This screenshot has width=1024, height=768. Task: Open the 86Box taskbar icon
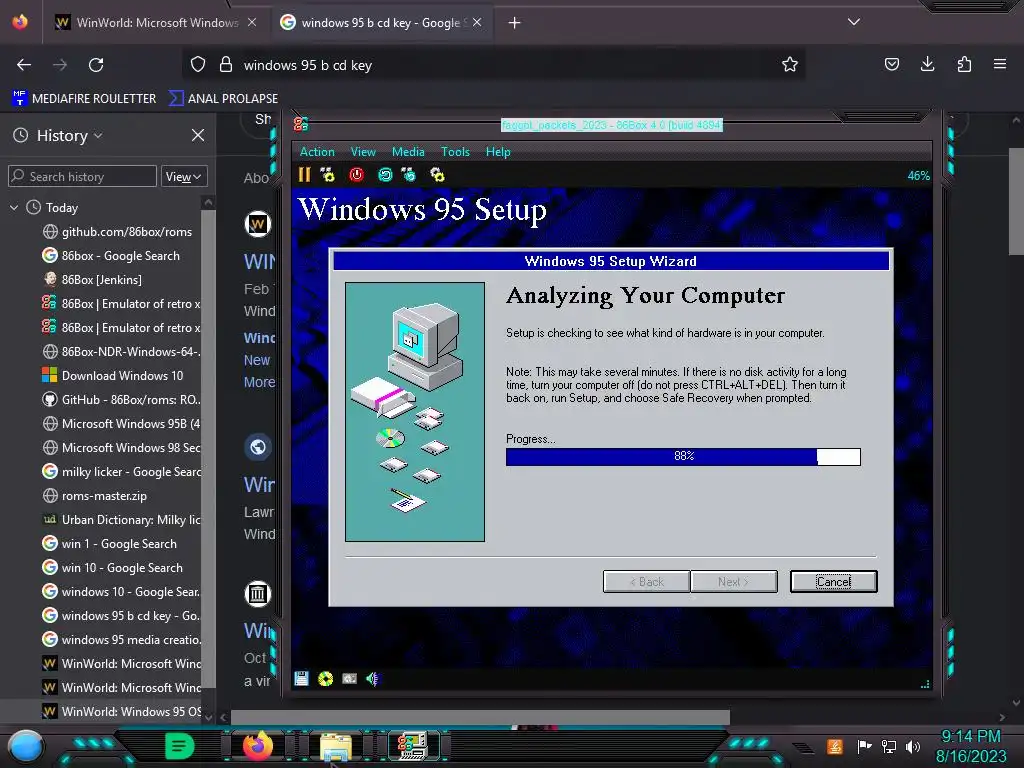[413, 745]
